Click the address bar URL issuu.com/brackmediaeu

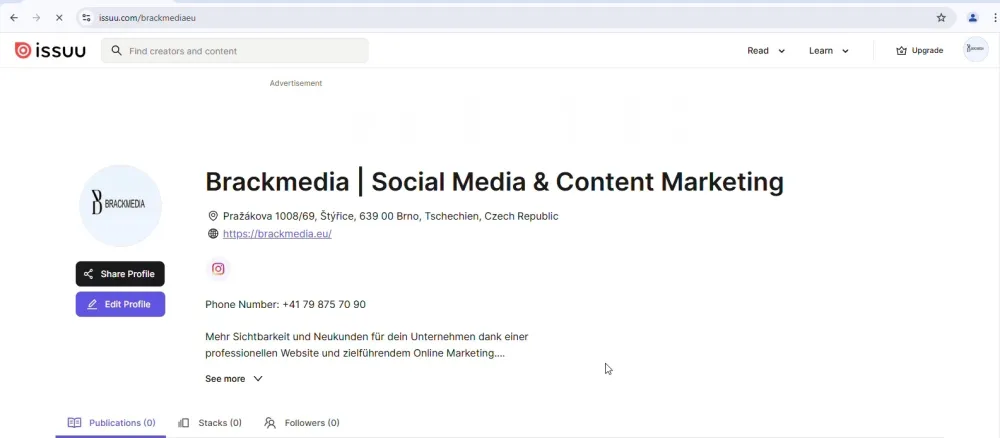coord(147,18)
